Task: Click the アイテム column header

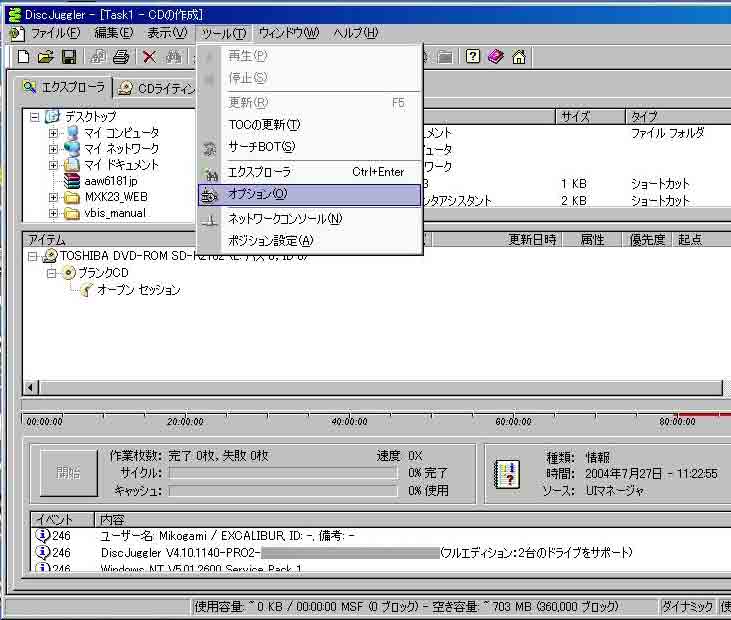Action: [110, 240]
